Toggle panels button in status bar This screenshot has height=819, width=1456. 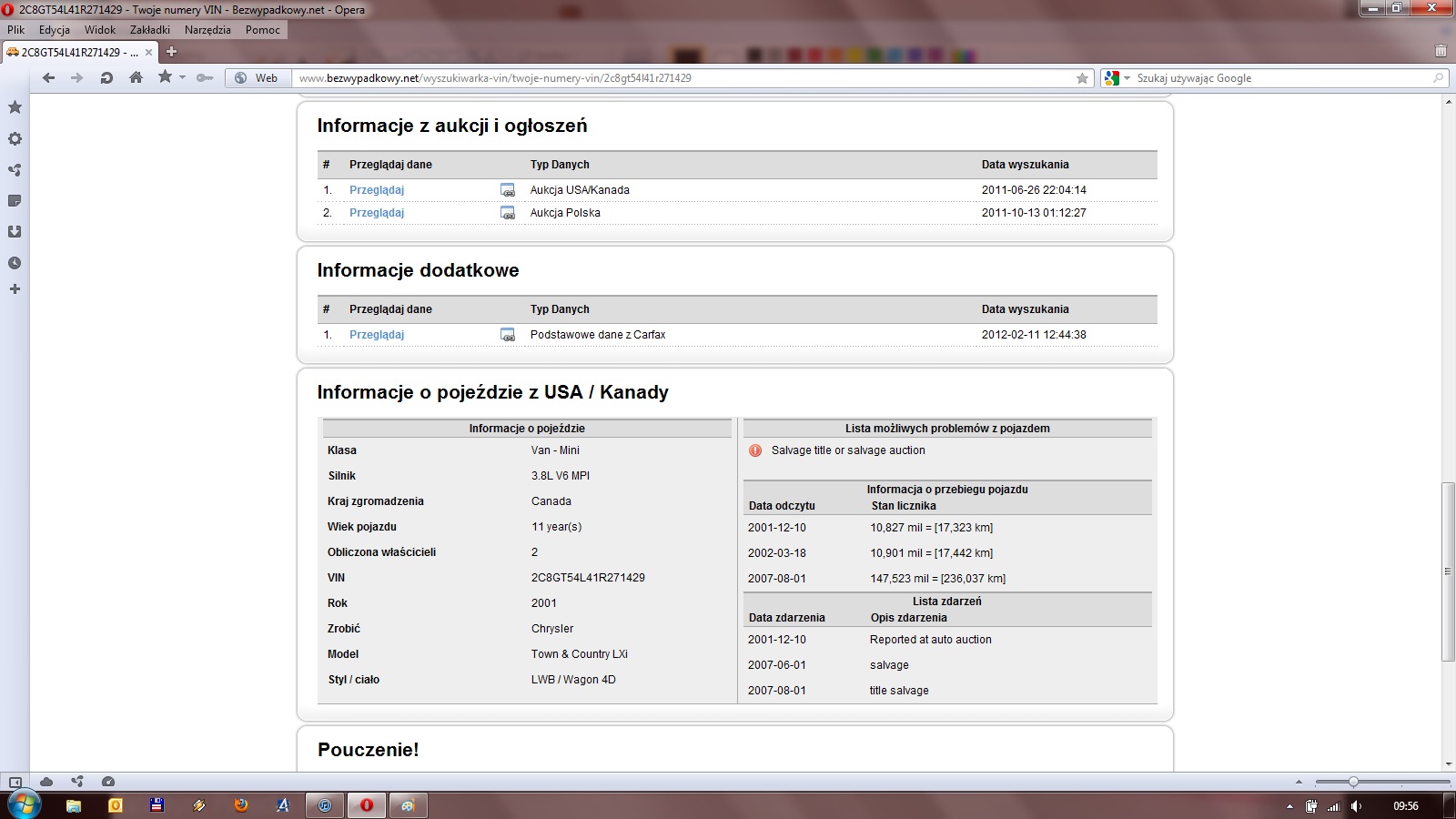(15, 782)
